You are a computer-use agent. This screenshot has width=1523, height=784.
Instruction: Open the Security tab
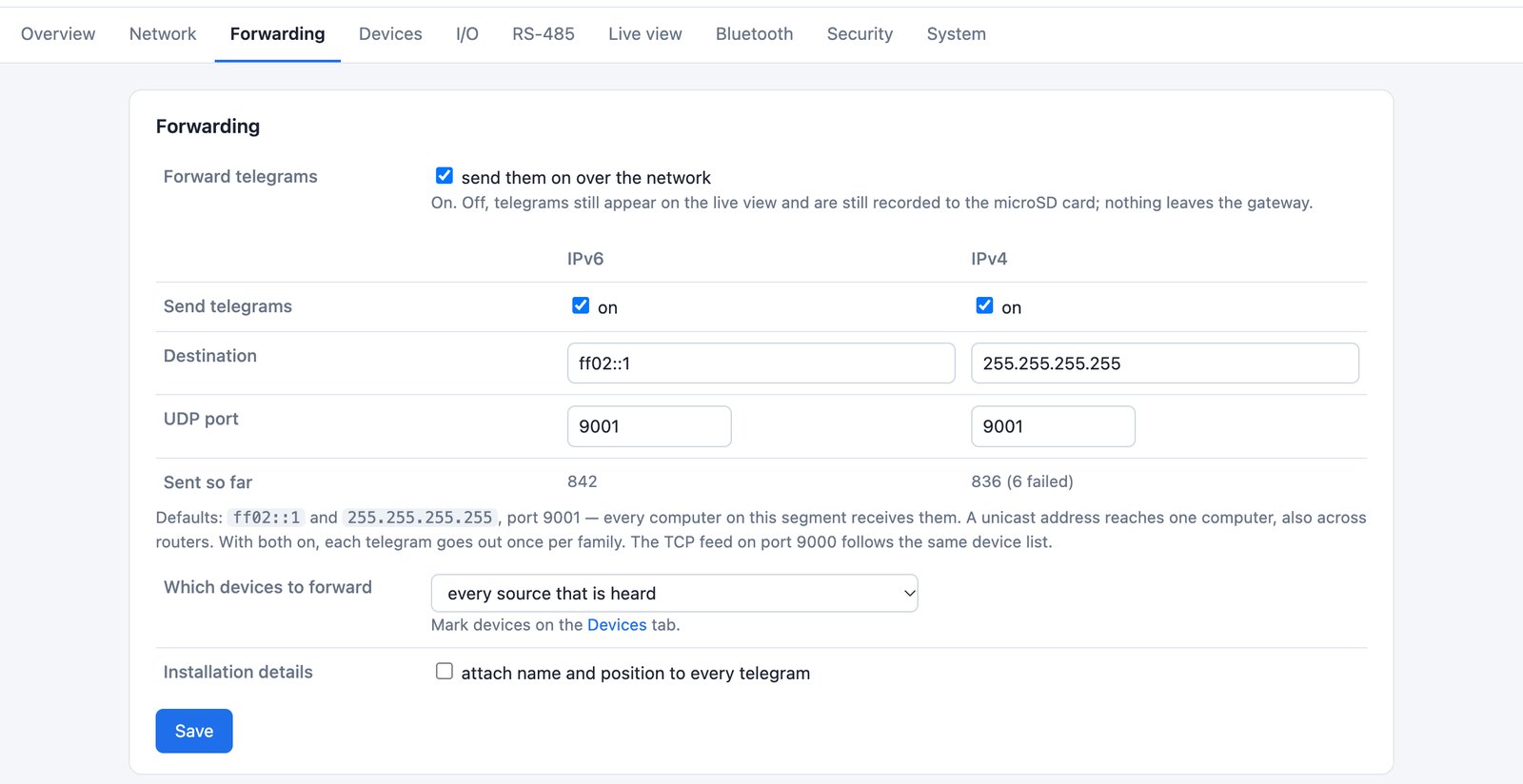point(860,34)
